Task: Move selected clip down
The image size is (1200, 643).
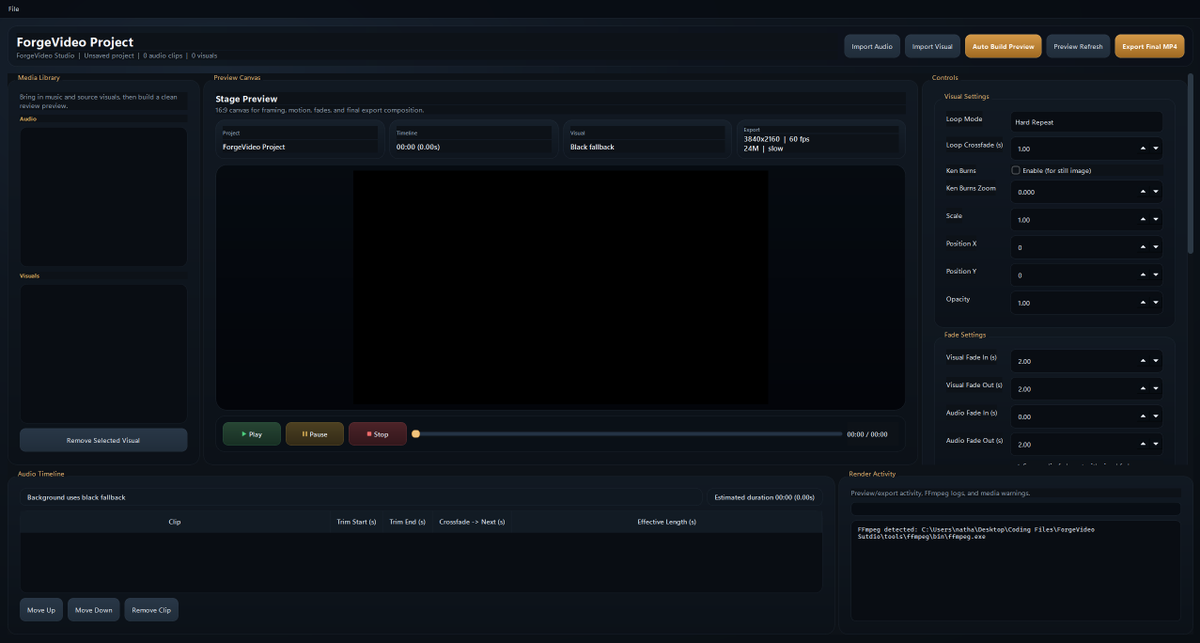Action: click(94, 610)
